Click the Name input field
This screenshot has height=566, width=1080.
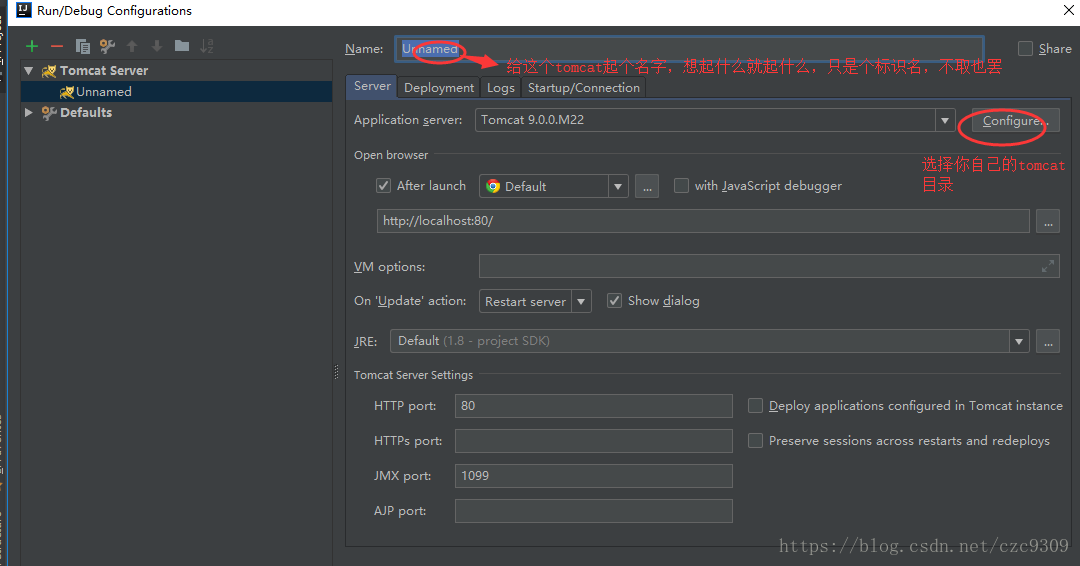689,49
